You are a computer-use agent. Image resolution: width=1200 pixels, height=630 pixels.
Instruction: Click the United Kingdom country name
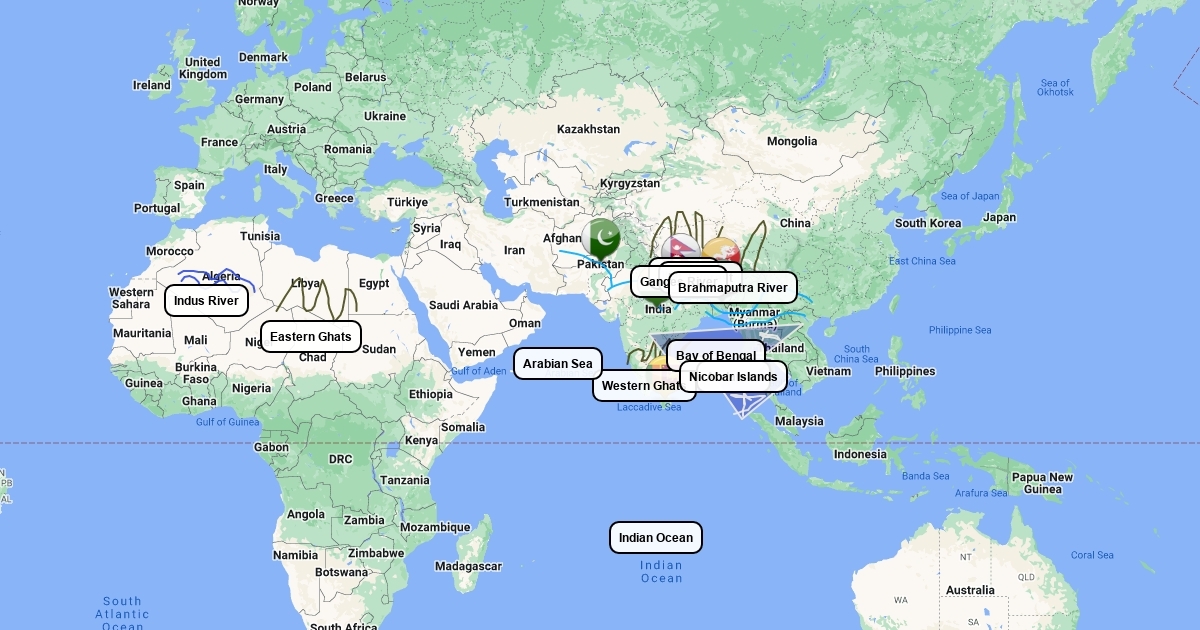[x=203, y=68]
